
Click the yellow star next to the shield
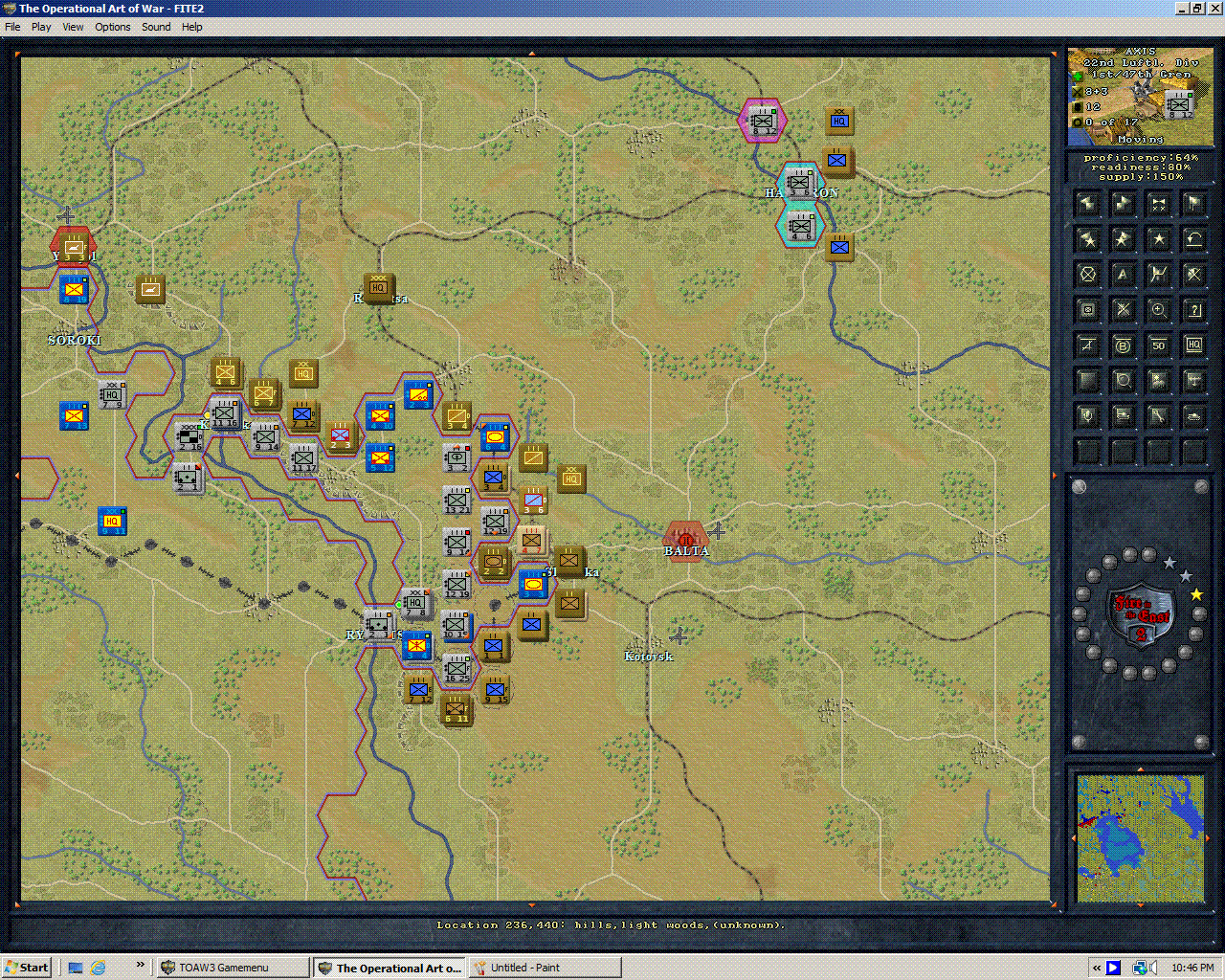tap(1196, 594)
